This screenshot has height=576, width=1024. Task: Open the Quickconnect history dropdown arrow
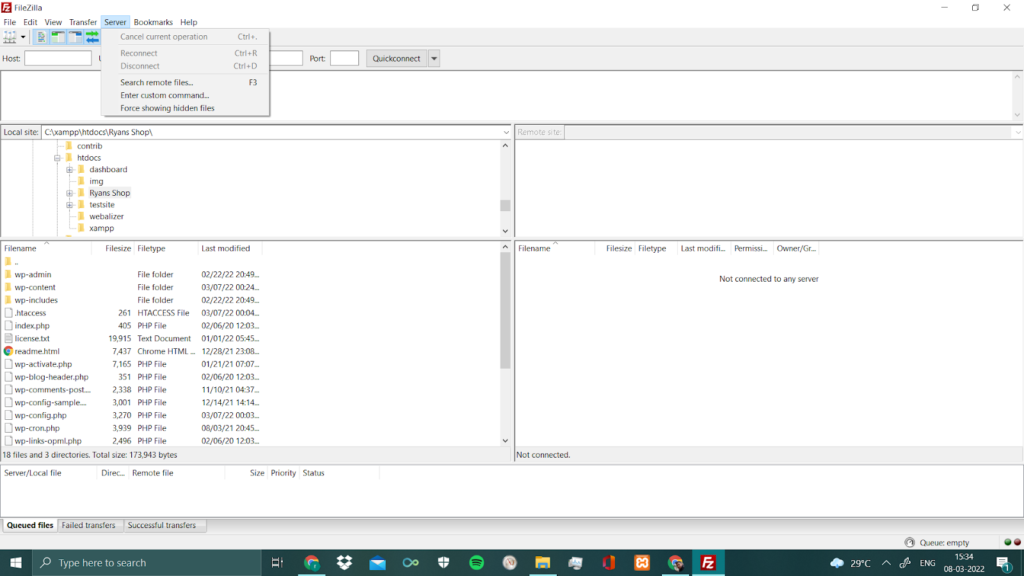coord(434,58)
